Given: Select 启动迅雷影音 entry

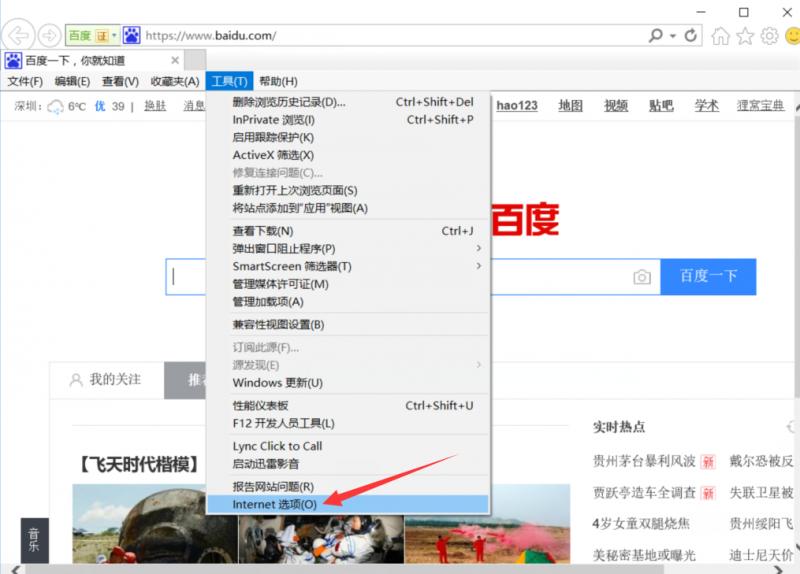Looking at the screenshot, I should 348,464.
